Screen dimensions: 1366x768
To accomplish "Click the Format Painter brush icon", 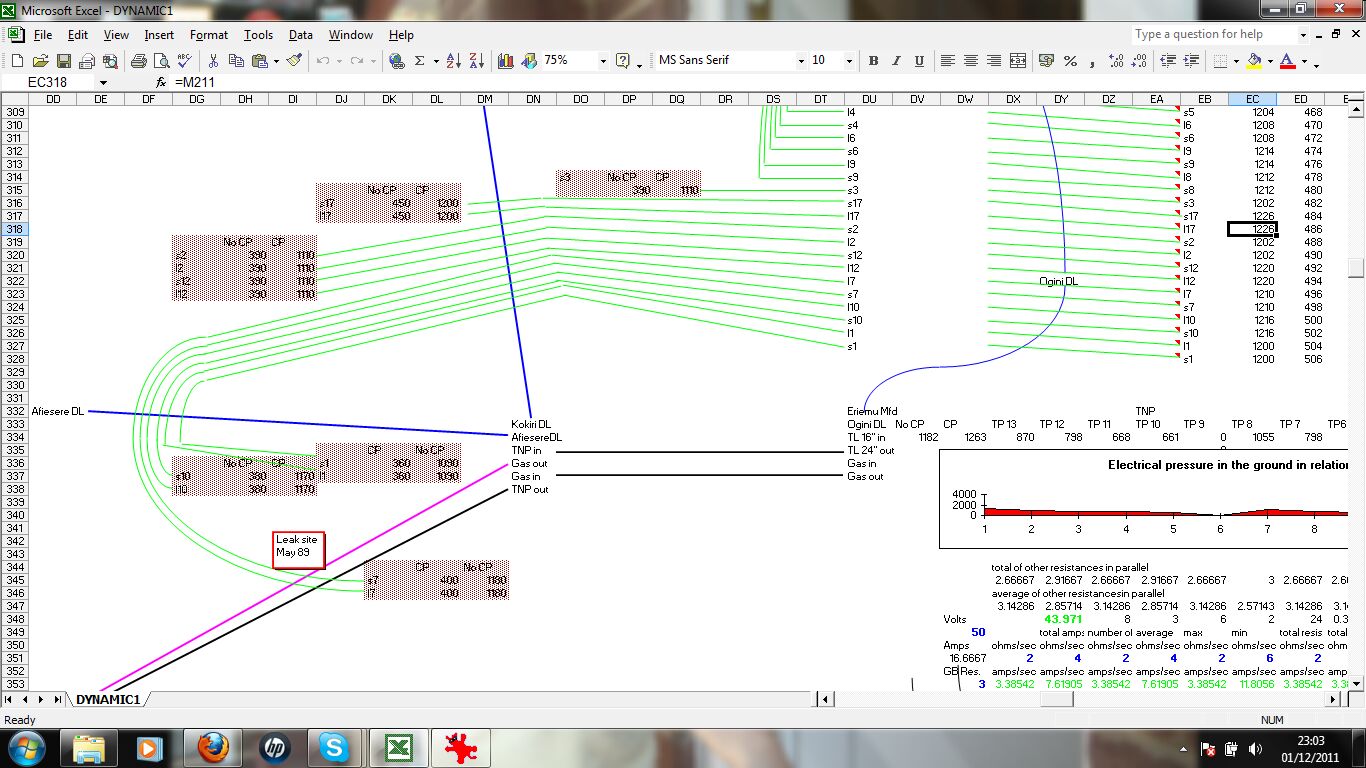I will pos(294,61).
